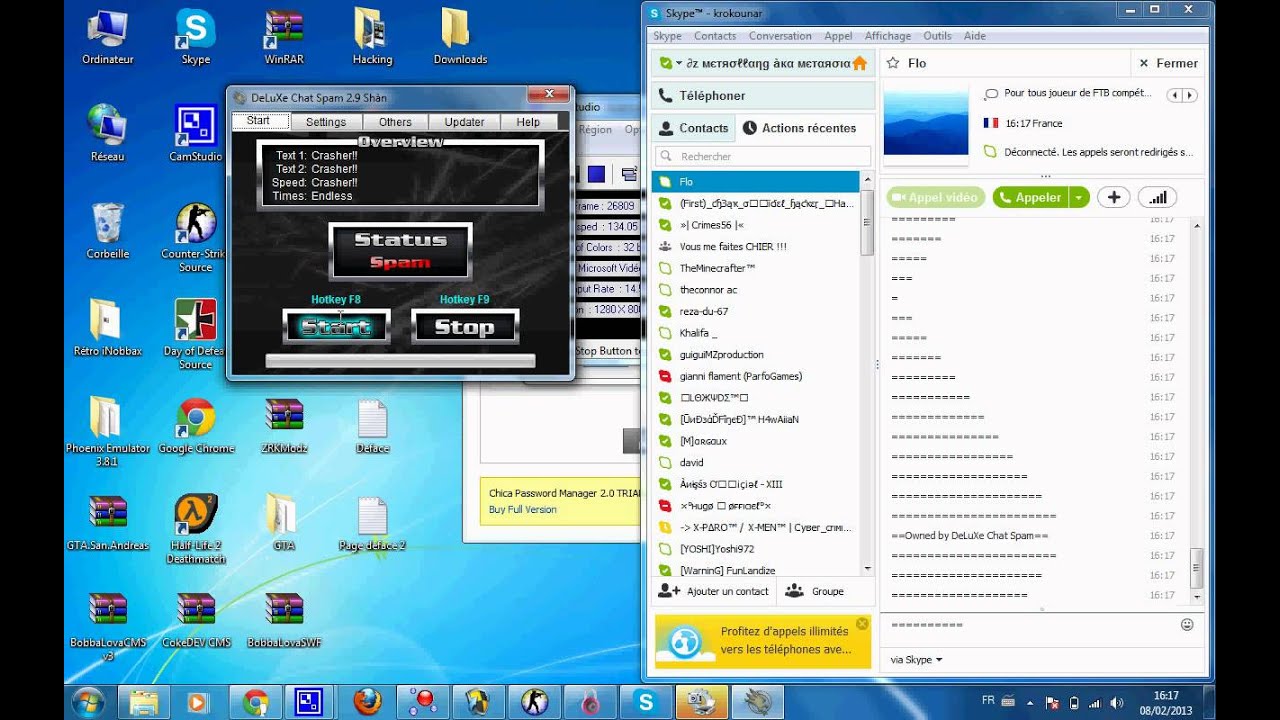Show hidden tray icons arrow
Viewport: 1280px width, 720px height.
[x=1030, y=703]
